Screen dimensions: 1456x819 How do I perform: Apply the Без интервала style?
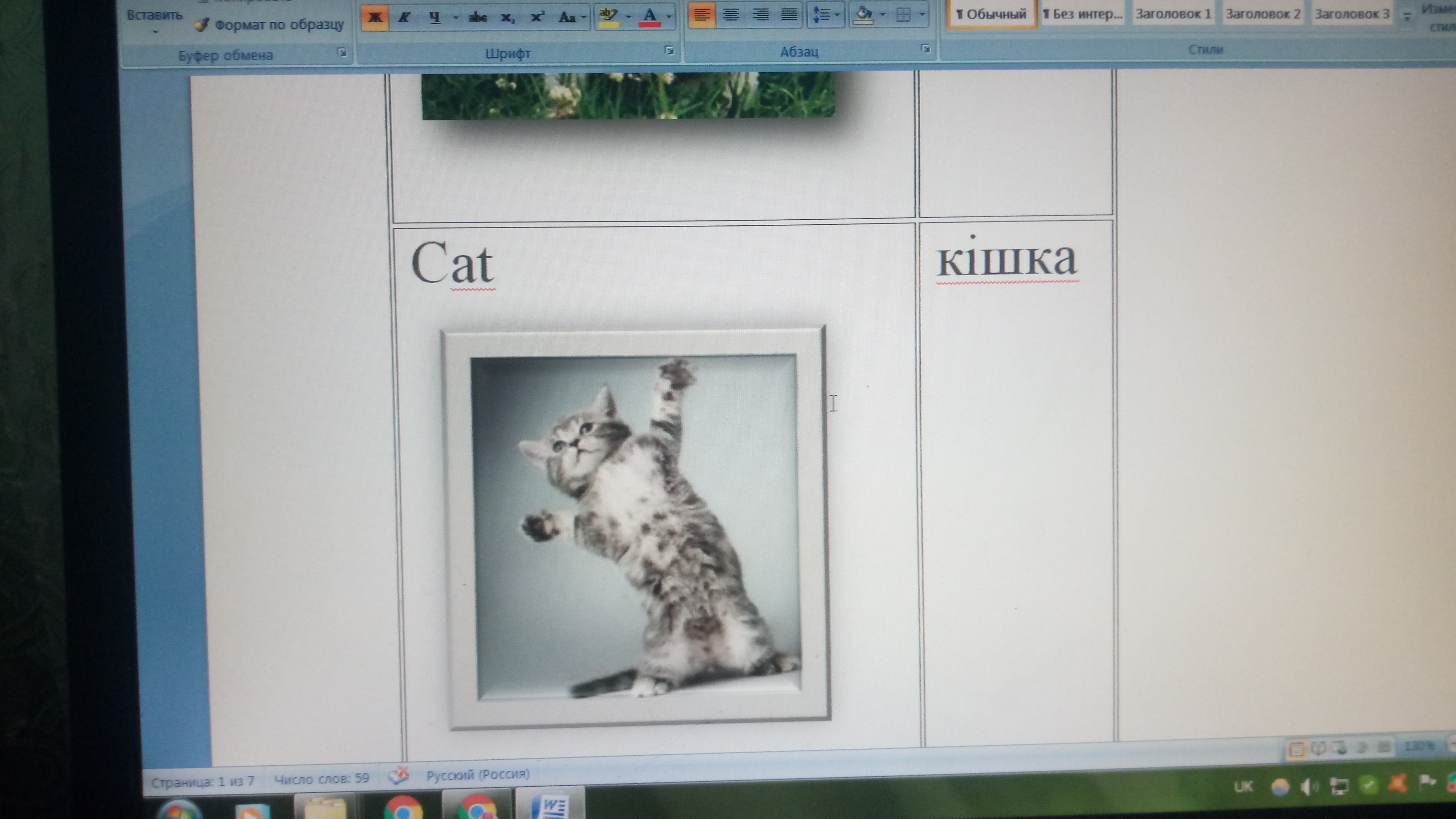click(x=1082, y=14)
